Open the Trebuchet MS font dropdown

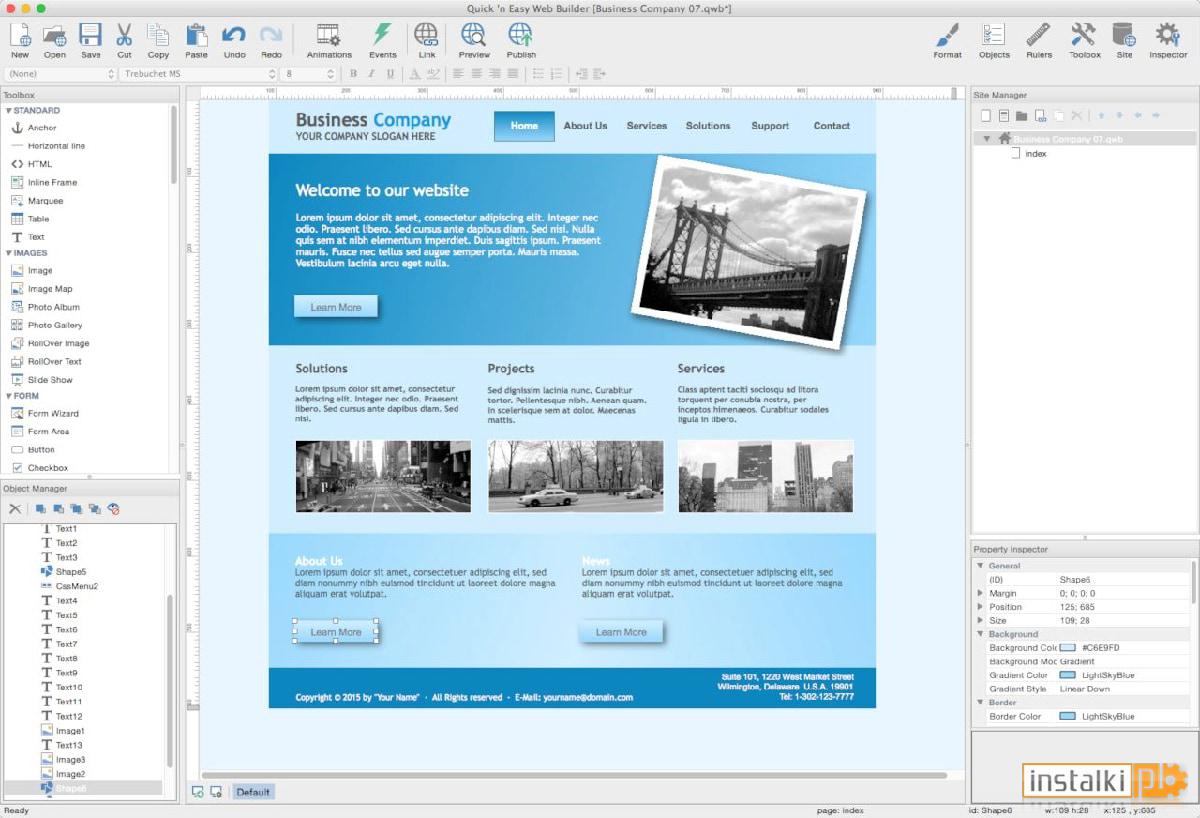tap(198, 74)
